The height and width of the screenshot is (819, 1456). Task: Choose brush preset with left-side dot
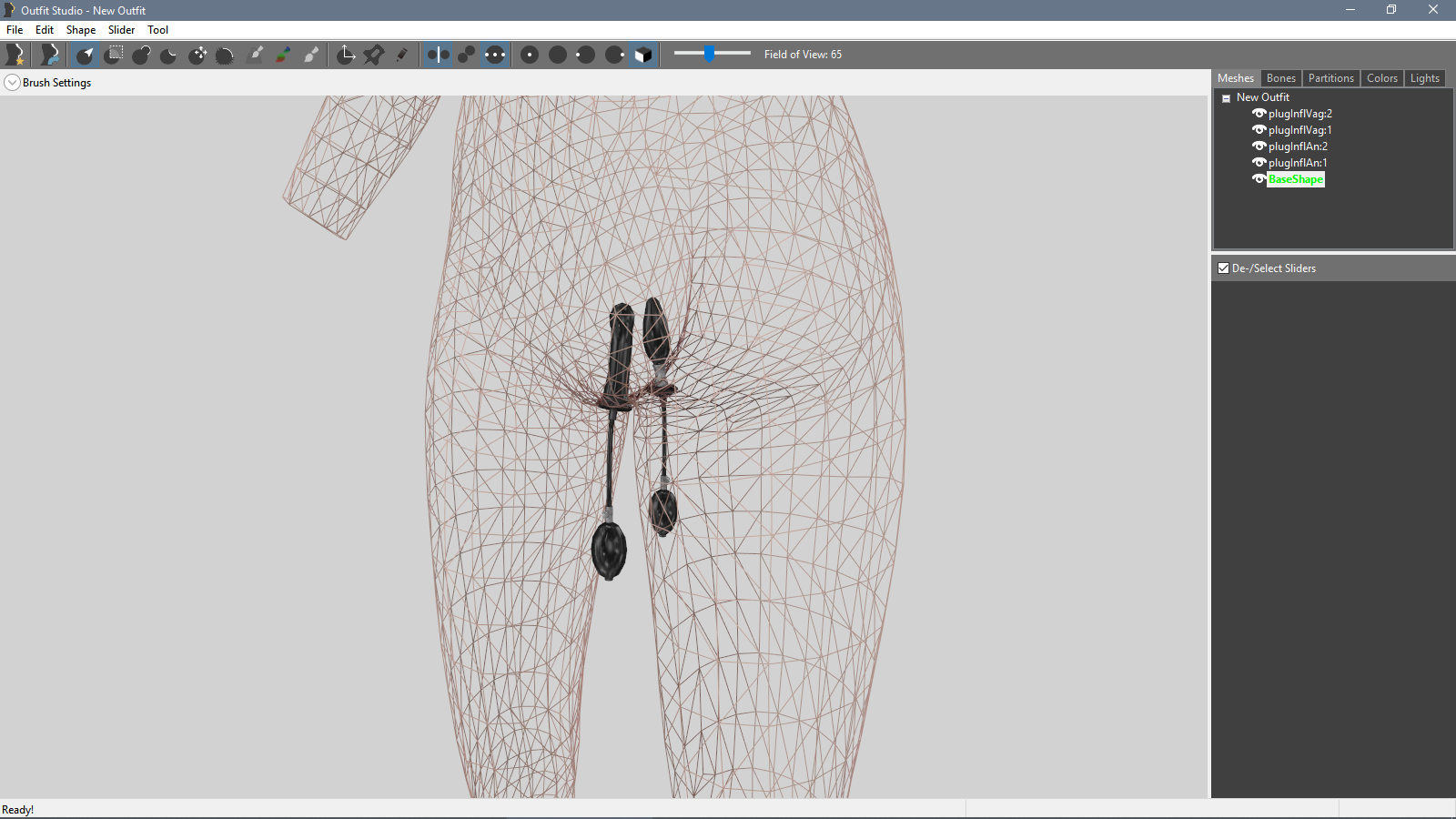pos(586,55)
